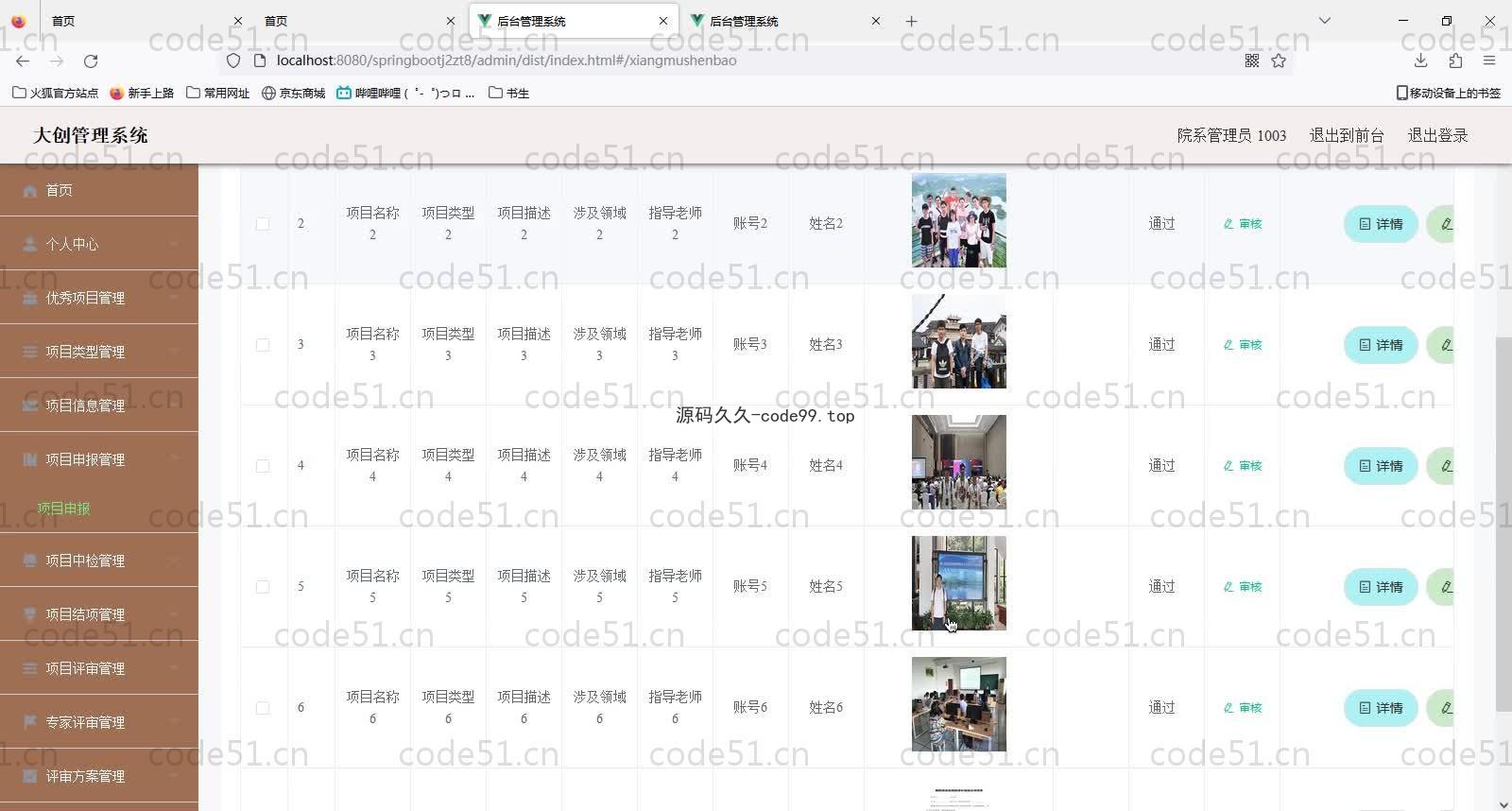Click the vertical page scrollbar thumb
Image resolution: width=1512 pixels, height=811 pixels.
tap(1503, 525)
